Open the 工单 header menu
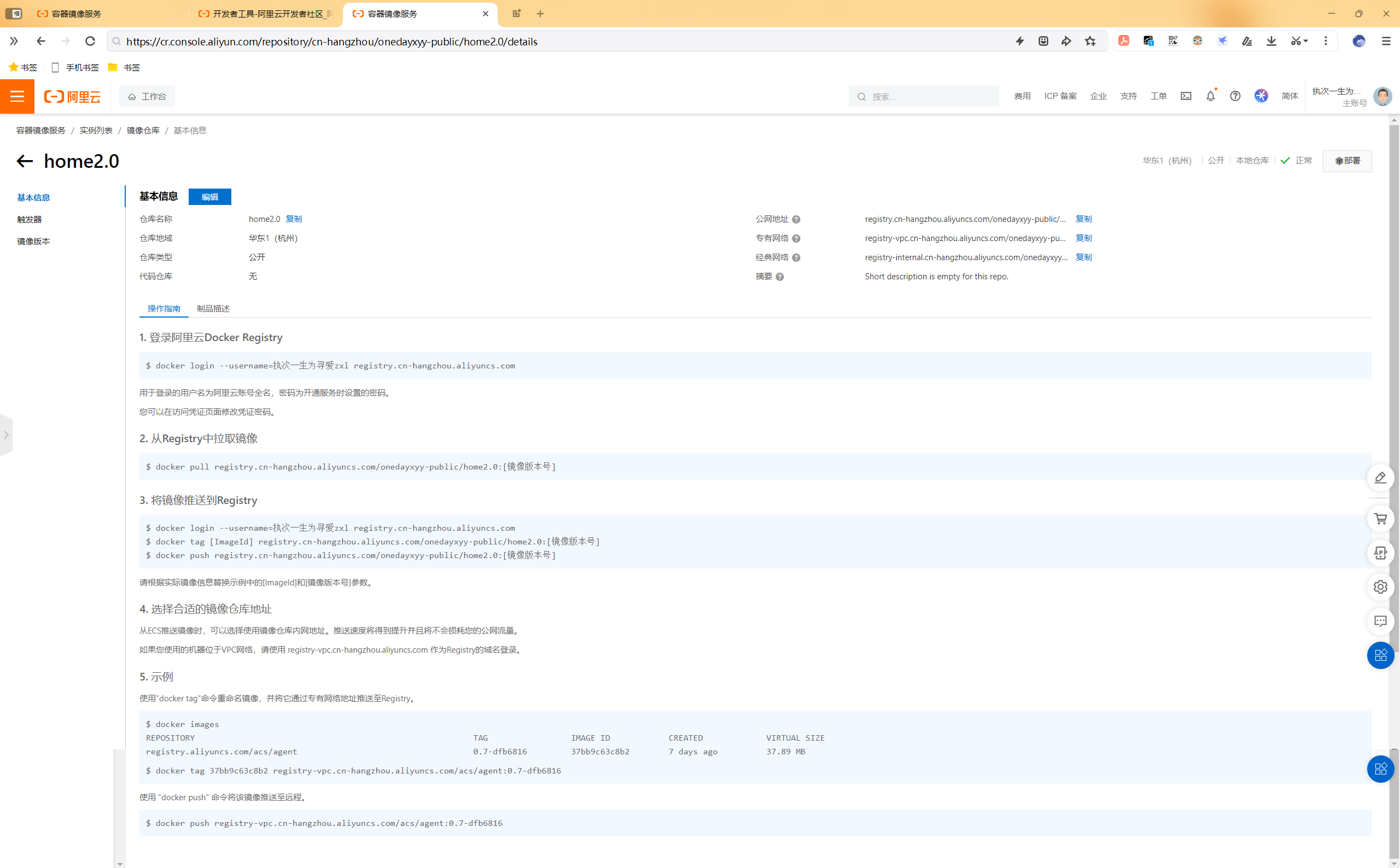 coord(1158,96)
